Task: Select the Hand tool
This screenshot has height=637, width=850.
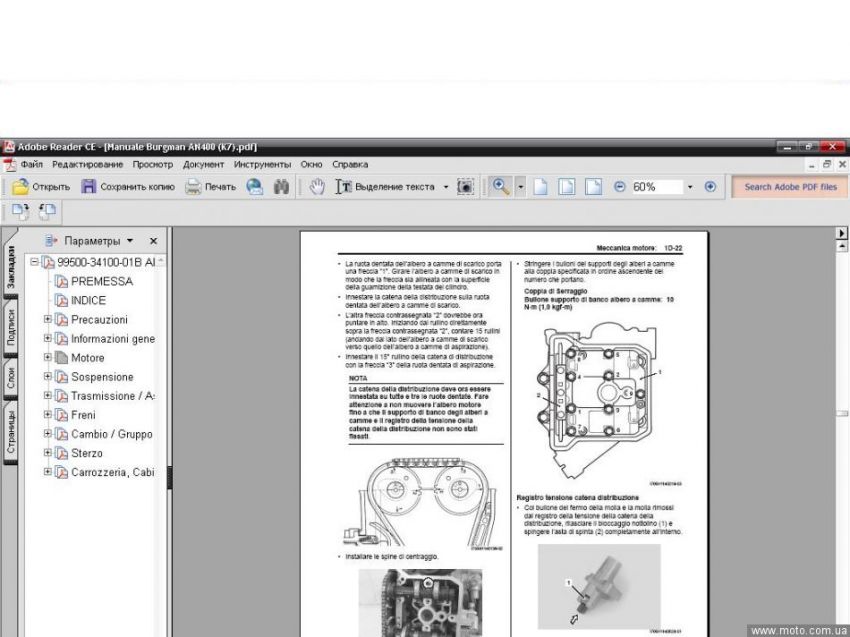Action: coord(317,187)
